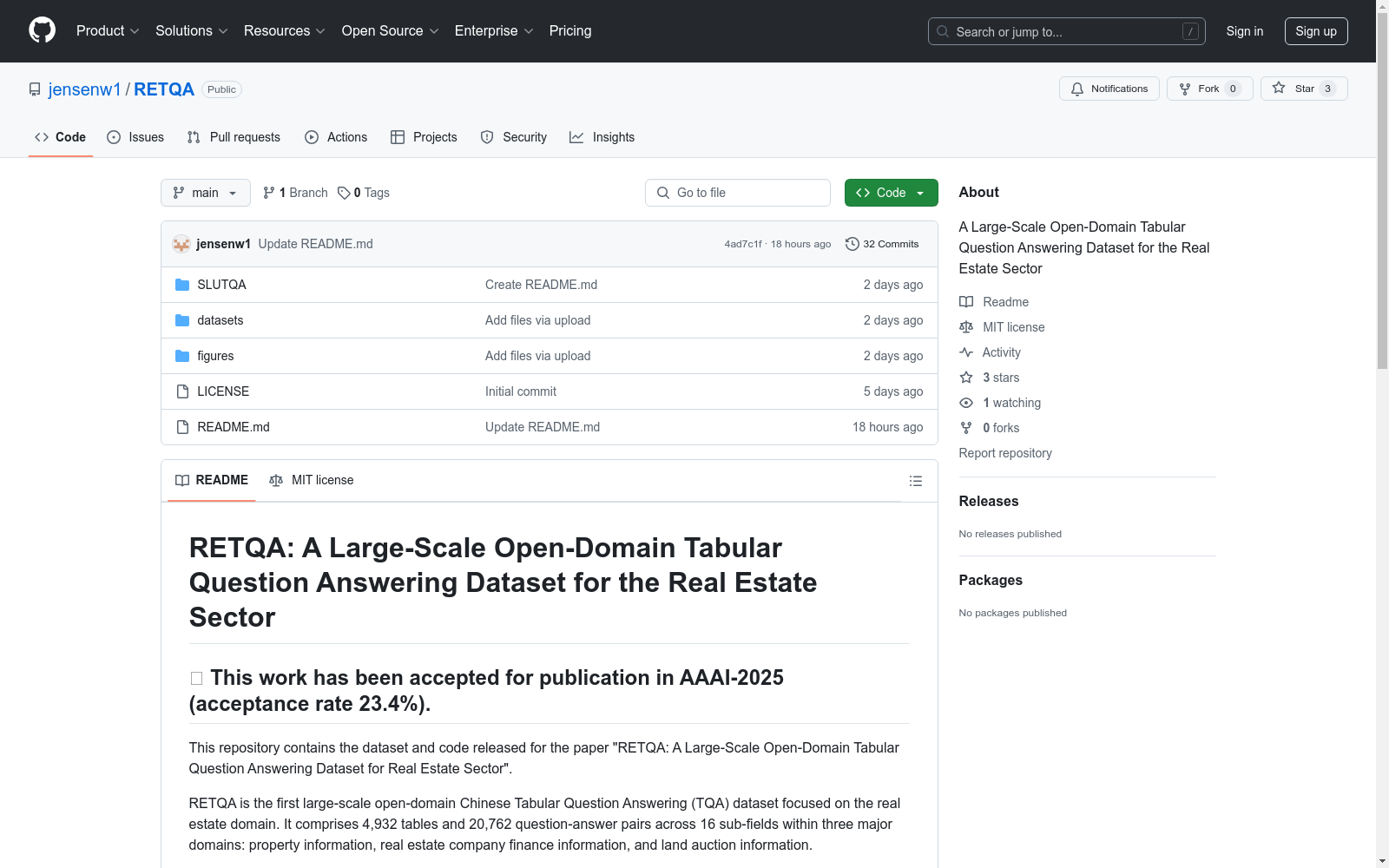Open the main branch dropdown

tap(206, 193)
